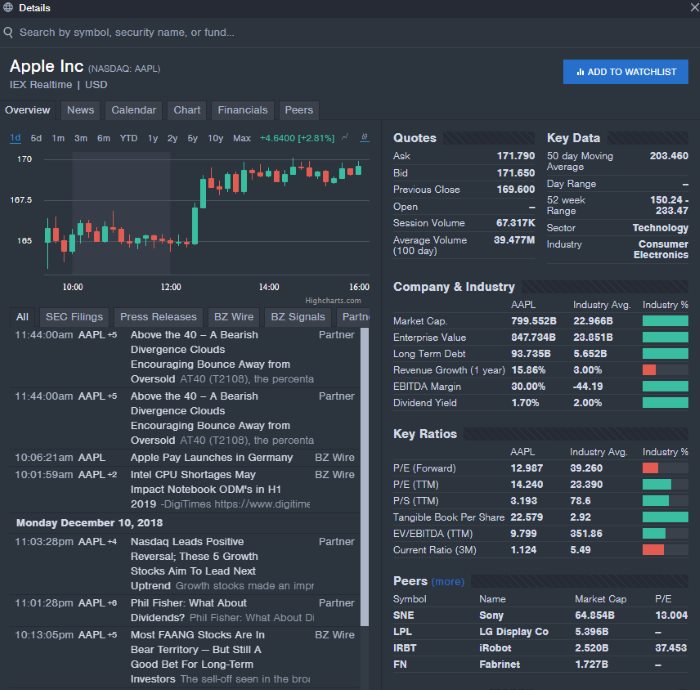
Task: Click the Bid value 171.650
Action: point(516,173)
